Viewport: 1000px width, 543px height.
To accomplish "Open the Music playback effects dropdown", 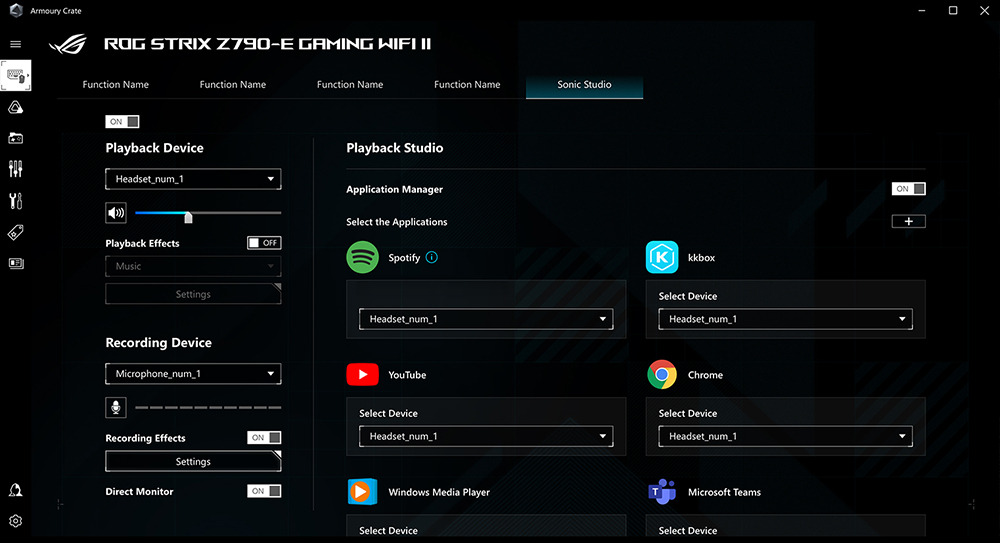I will 193,266.
